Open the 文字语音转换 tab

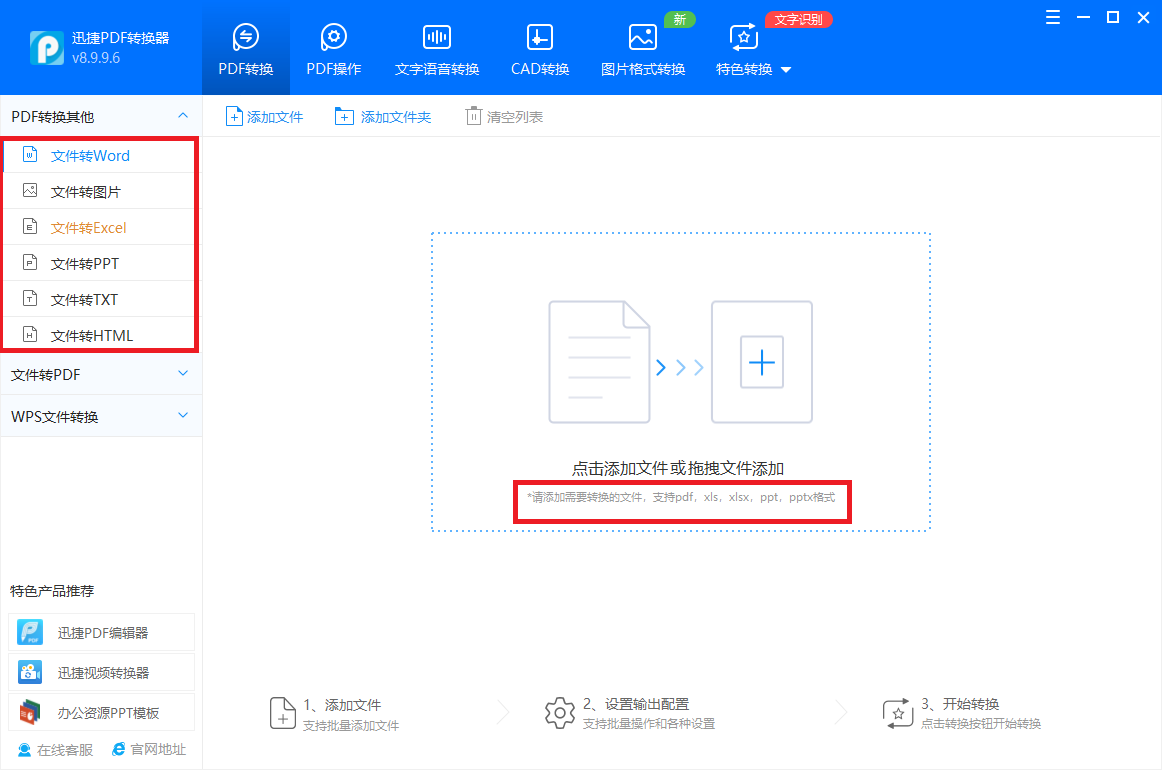[436, 49]
